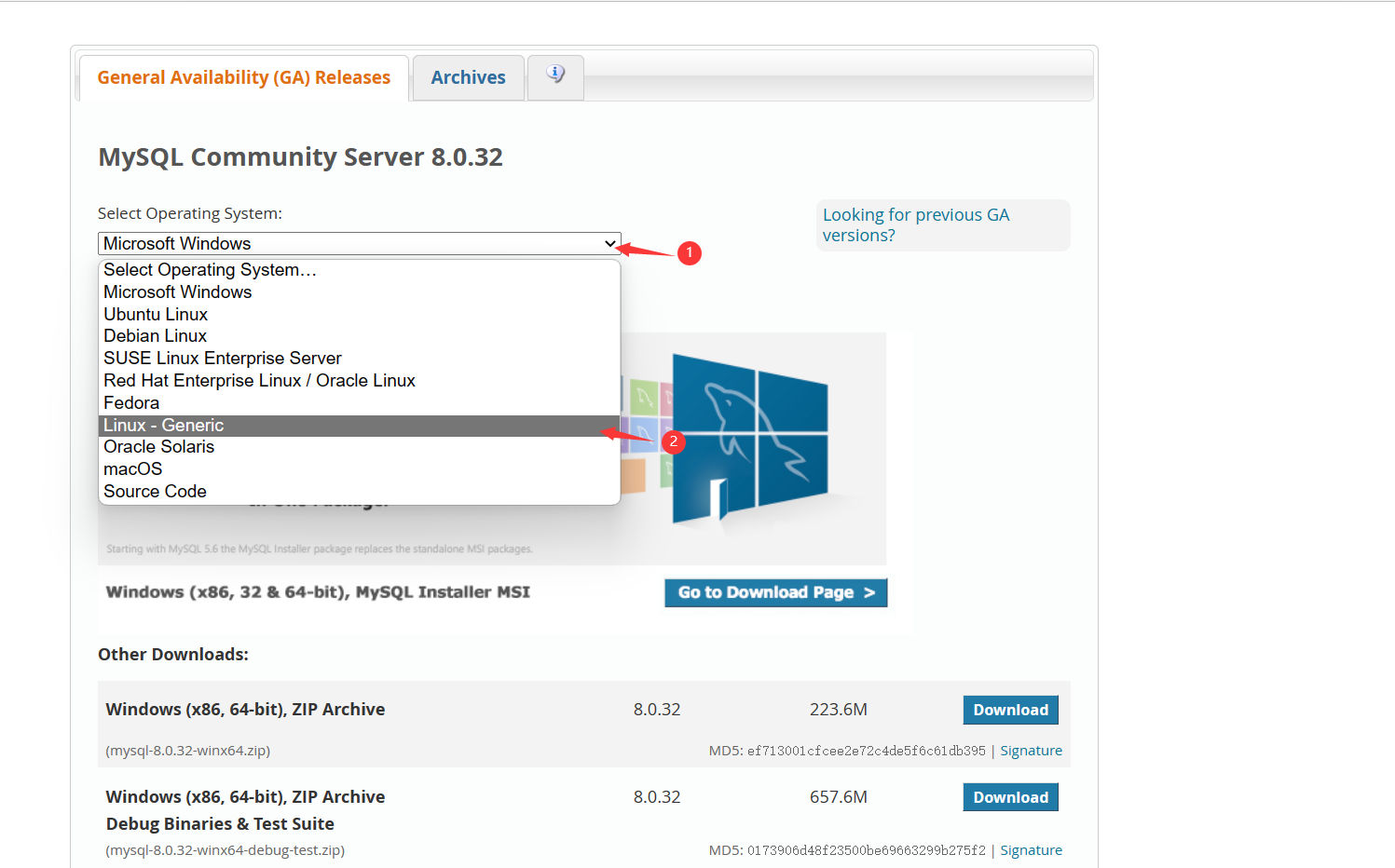The image size is (1395, 868).
Task: Switch to the Archives tab
Action: point(468,77)
